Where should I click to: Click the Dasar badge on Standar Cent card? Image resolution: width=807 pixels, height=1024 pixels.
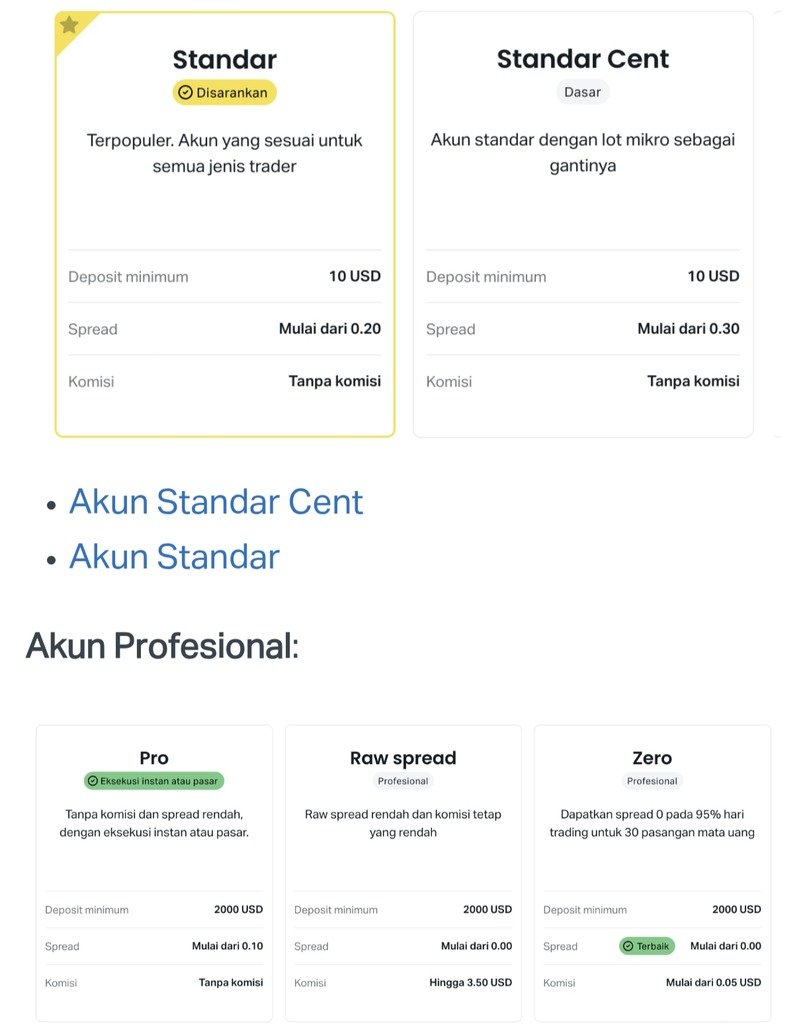tap(582, 92)
